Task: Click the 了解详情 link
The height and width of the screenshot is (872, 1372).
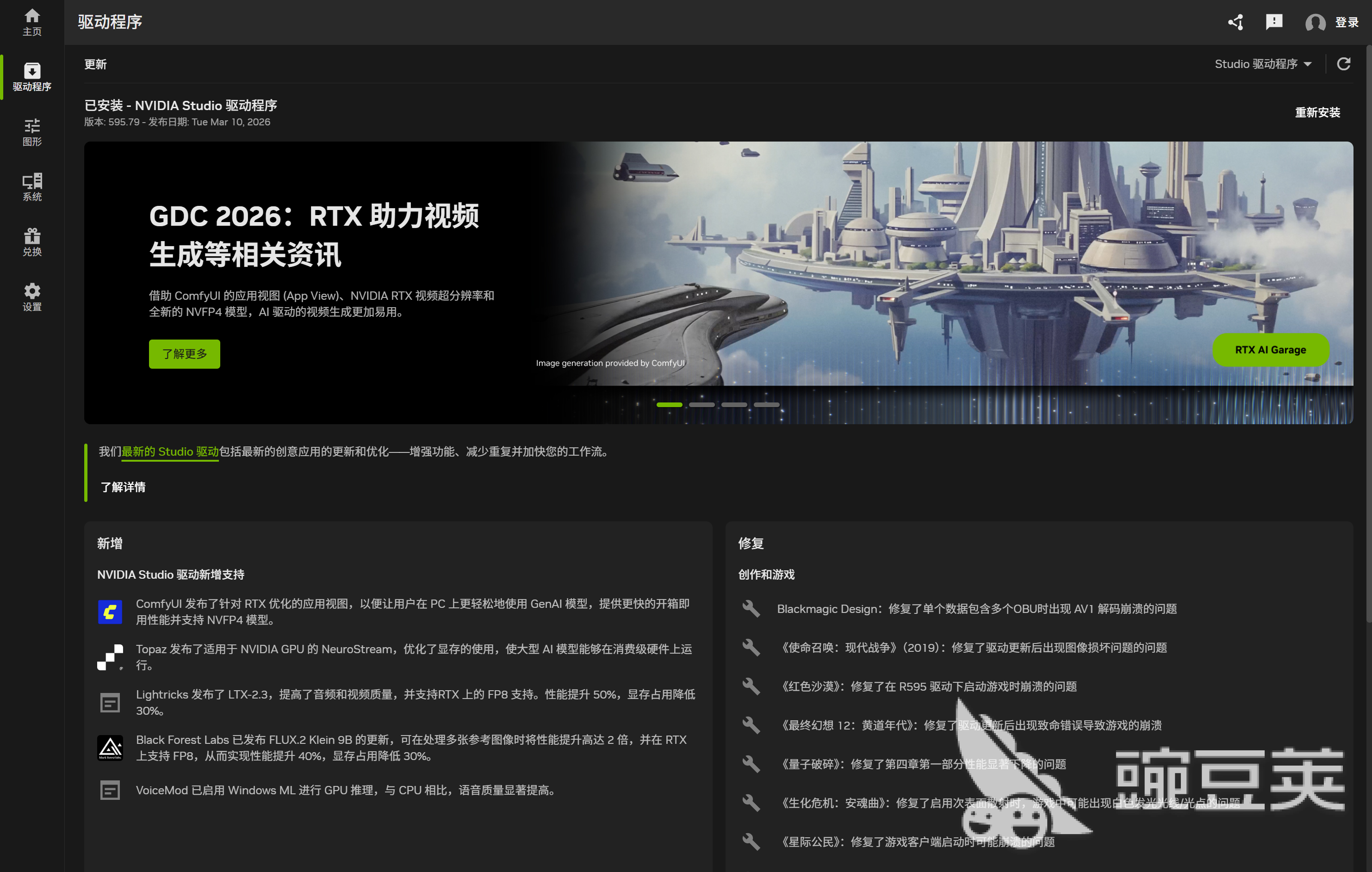Action: click(123, 487)
